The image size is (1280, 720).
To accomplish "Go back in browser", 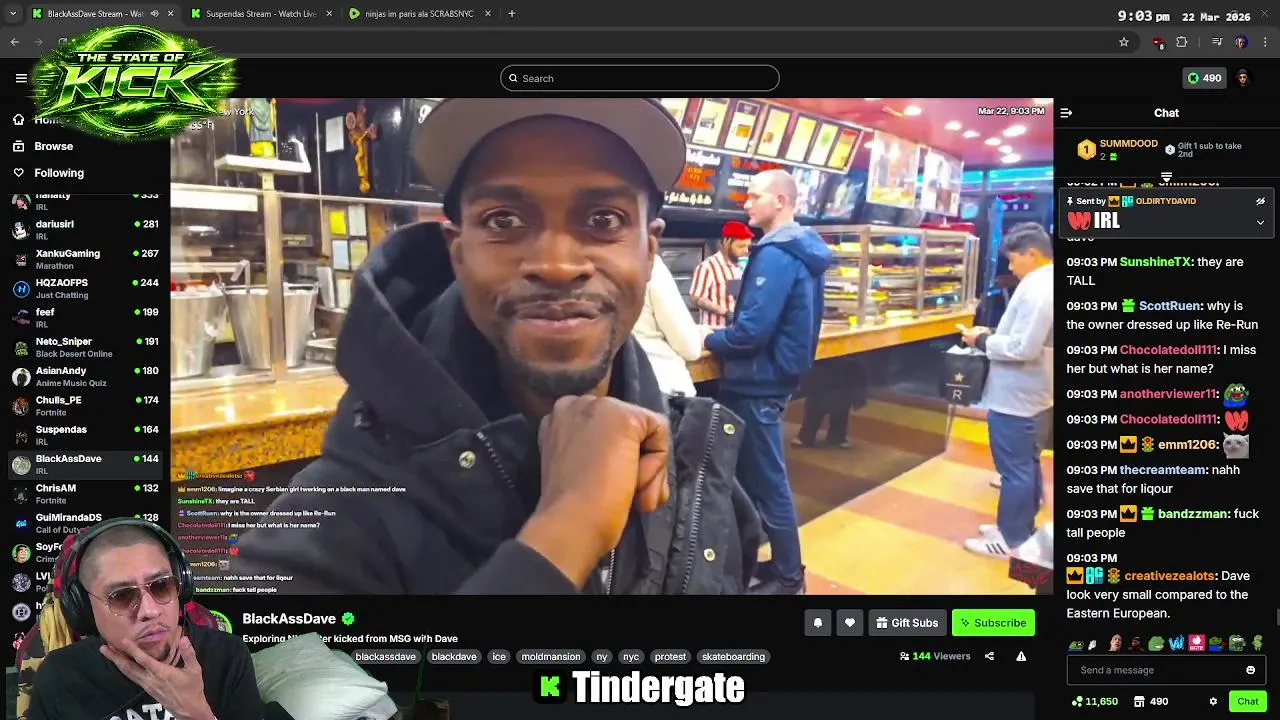I will (14, 42).
